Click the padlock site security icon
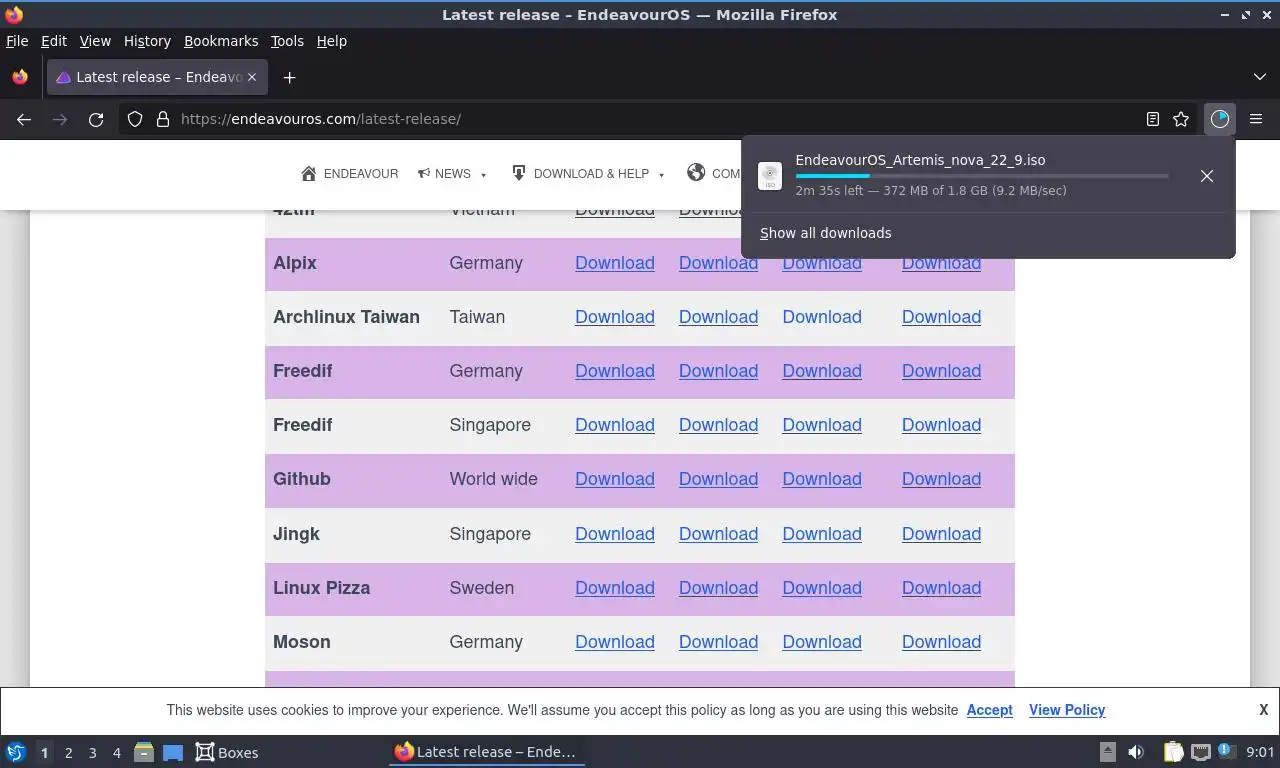 click(x=163, y=119)
